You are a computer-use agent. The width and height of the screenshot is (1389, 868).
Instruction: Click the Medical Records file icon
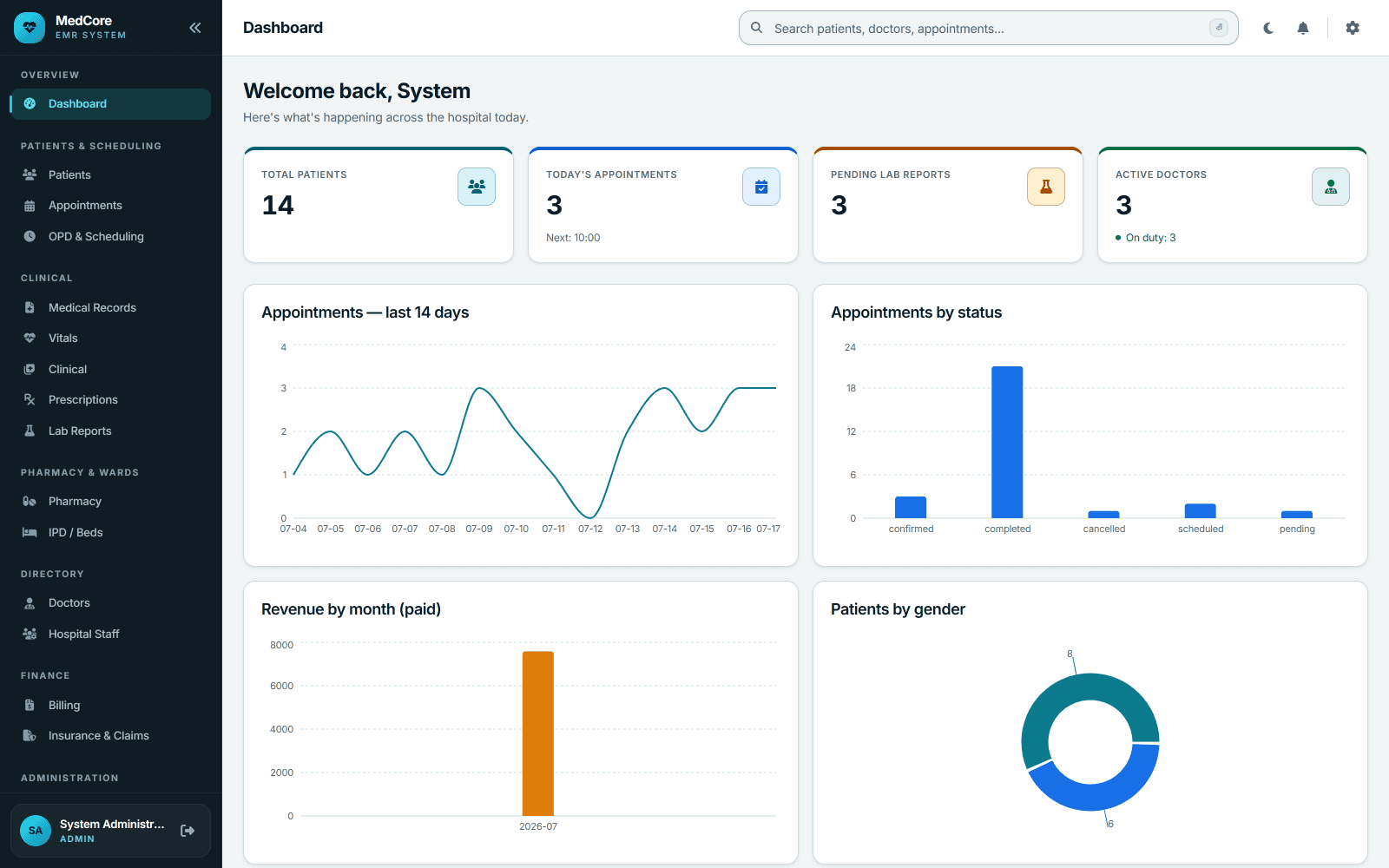[x=30, y=307]
